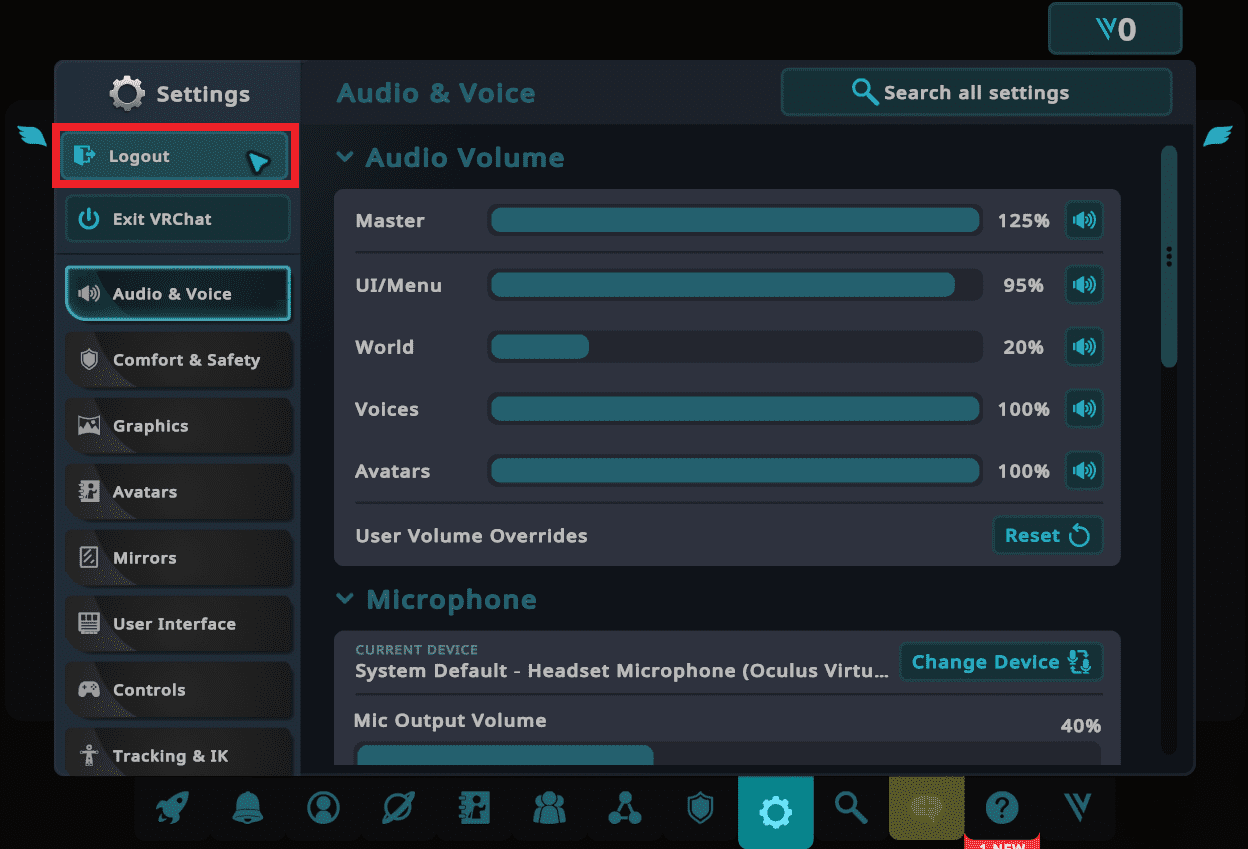Reset User Volume Overrides
Viewport: 1248px width, 849px height.
click(1047, 535)
